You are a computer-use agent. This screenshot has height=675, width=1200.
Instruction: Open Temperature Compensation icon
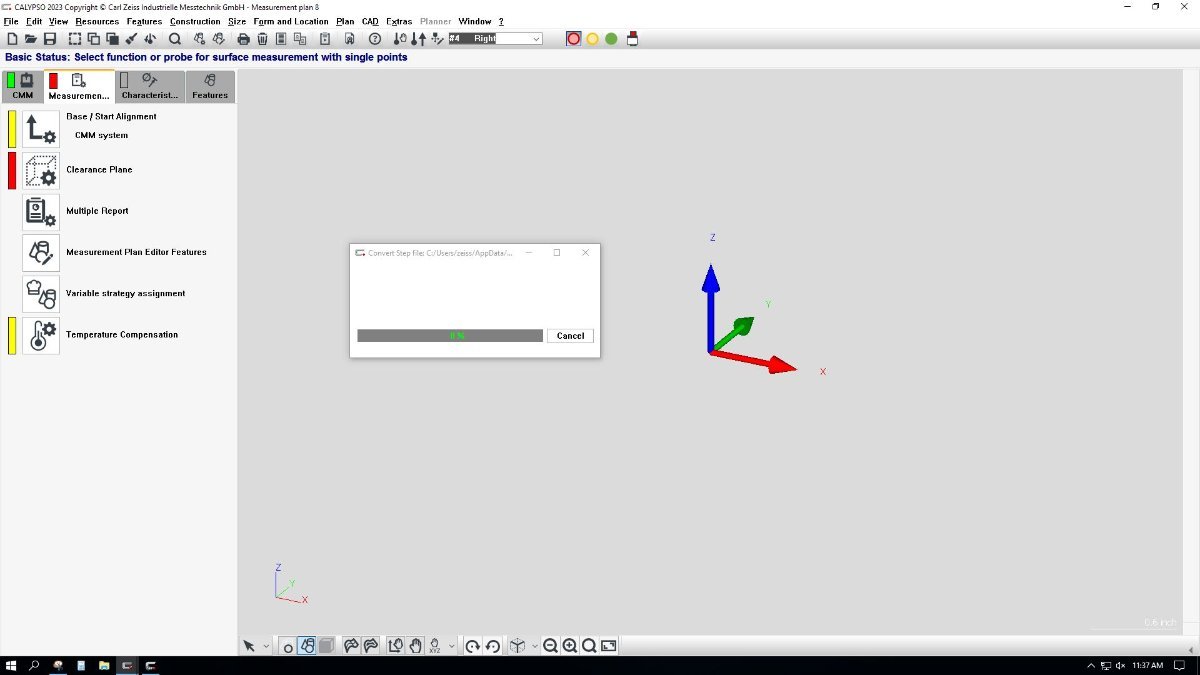point(41,335)
